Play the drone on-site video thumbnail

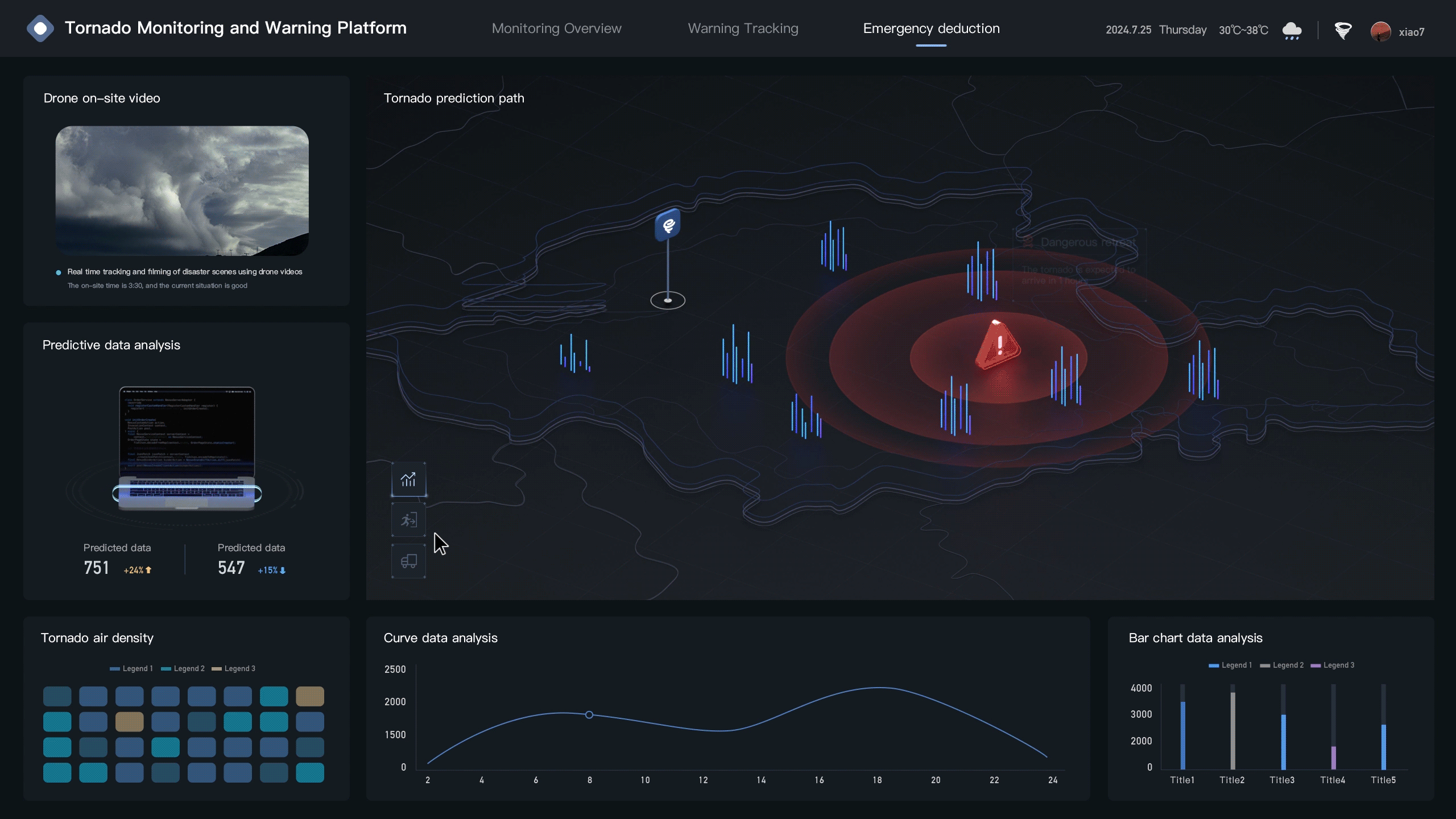(182, 191)
